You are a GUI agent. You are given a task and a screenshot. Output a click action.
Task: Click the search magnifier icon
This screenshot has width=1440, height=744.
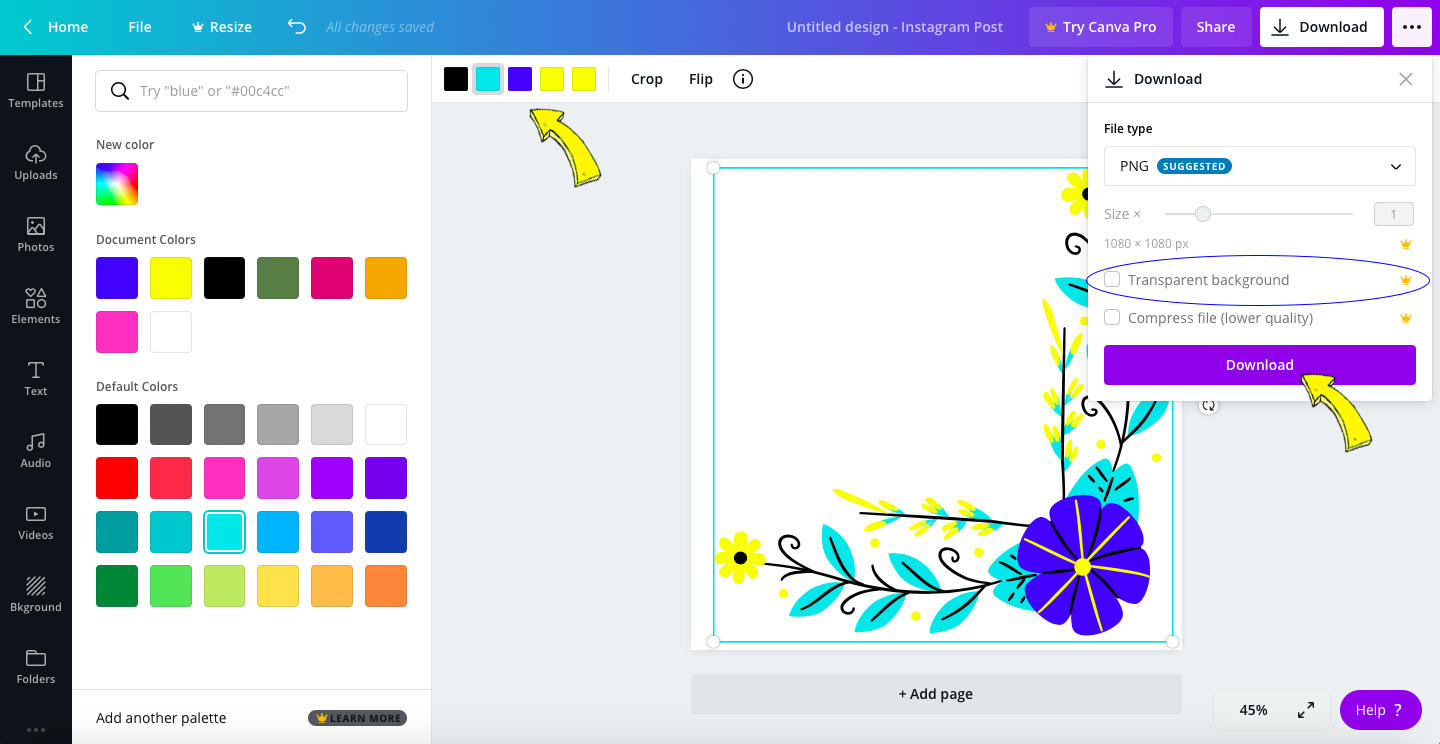point(120,91)
